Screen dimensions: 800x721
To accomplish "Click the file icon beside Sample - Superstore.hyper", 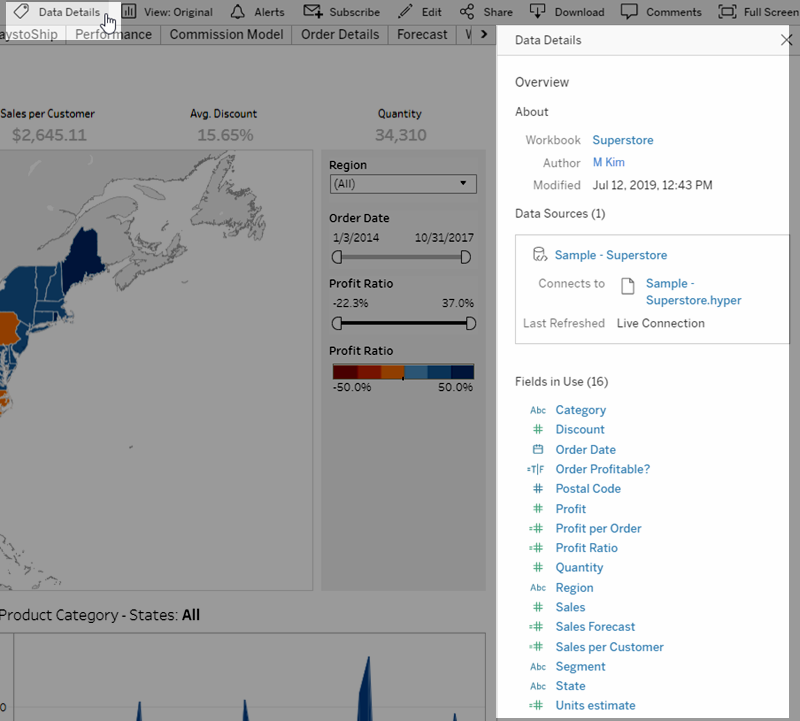I will [628, 286].
